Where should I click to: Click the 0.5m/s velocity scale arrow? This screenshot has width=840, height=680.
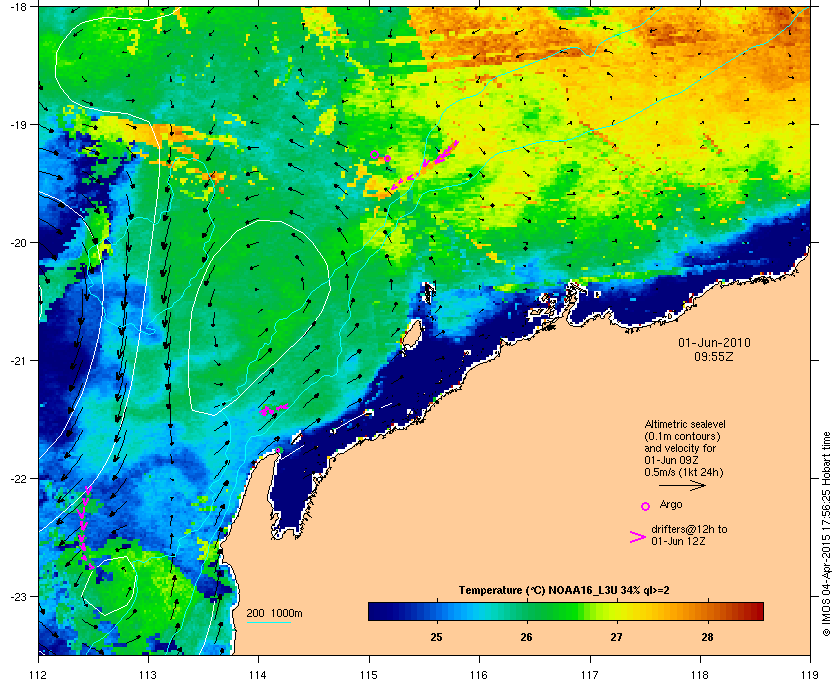click(x=682, y=485)
